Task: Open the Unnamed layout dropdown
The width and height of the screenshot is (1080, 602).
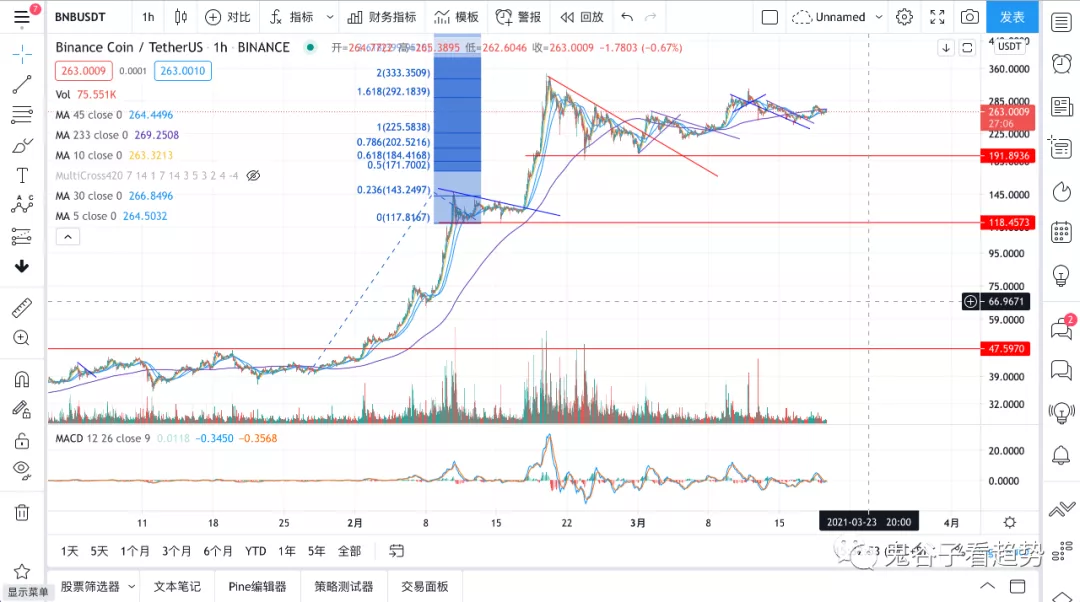Action: [x=840, y=17]
